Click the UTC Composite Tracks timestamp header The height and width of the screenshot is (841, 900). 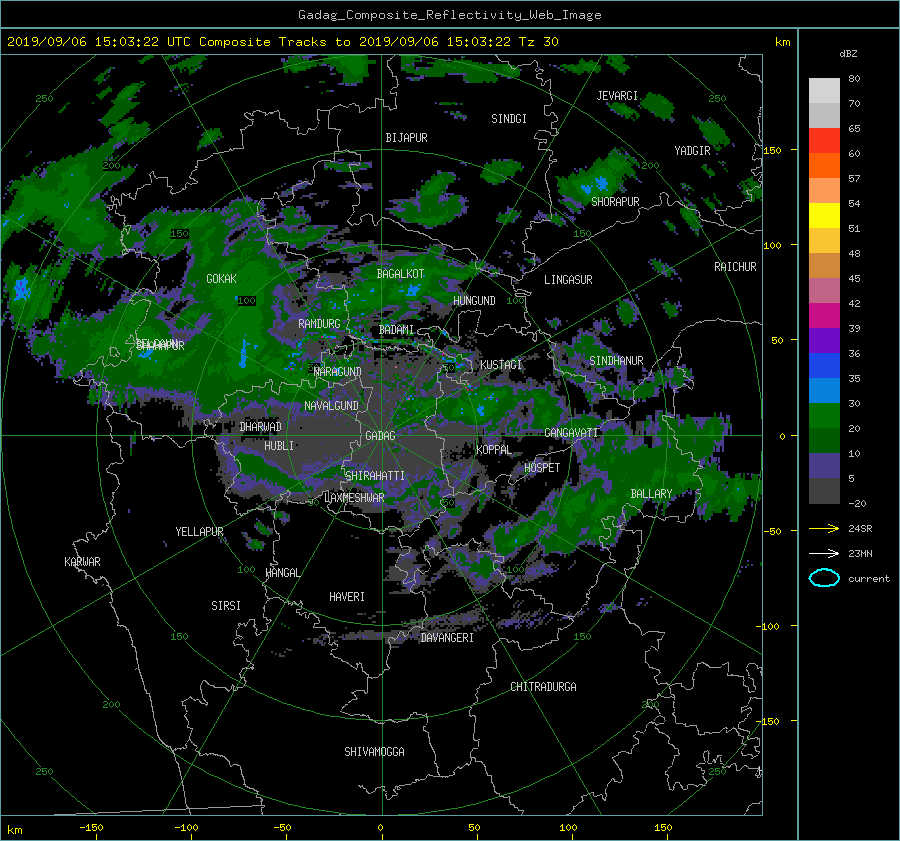282,42
